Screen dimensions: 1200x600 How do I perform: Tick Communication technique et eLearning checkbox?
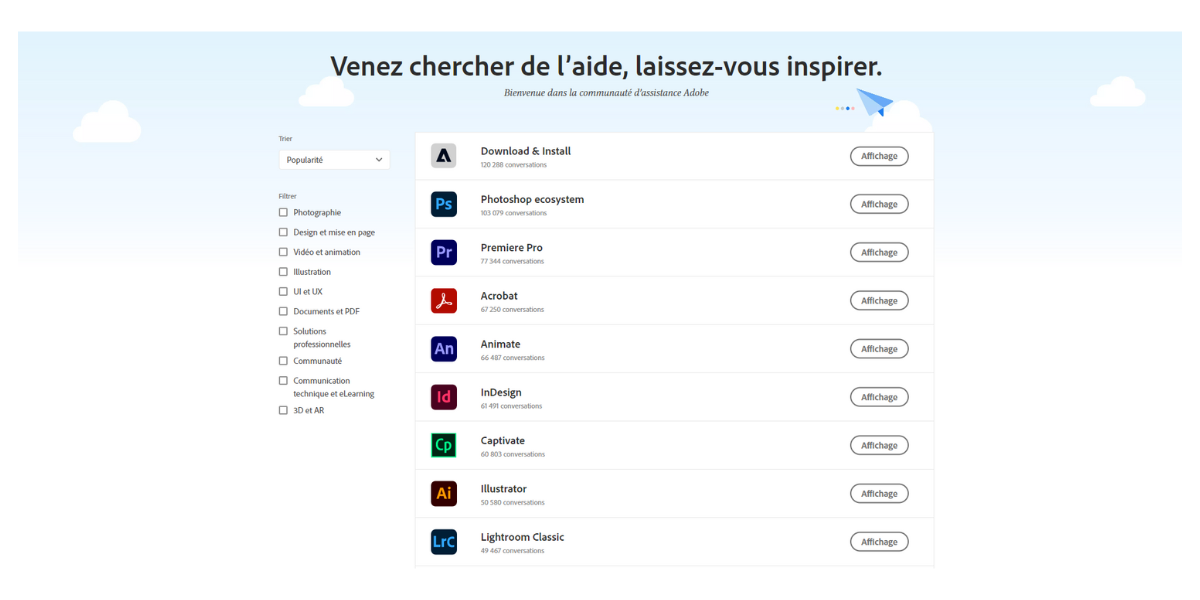click(x=283, y=381)
